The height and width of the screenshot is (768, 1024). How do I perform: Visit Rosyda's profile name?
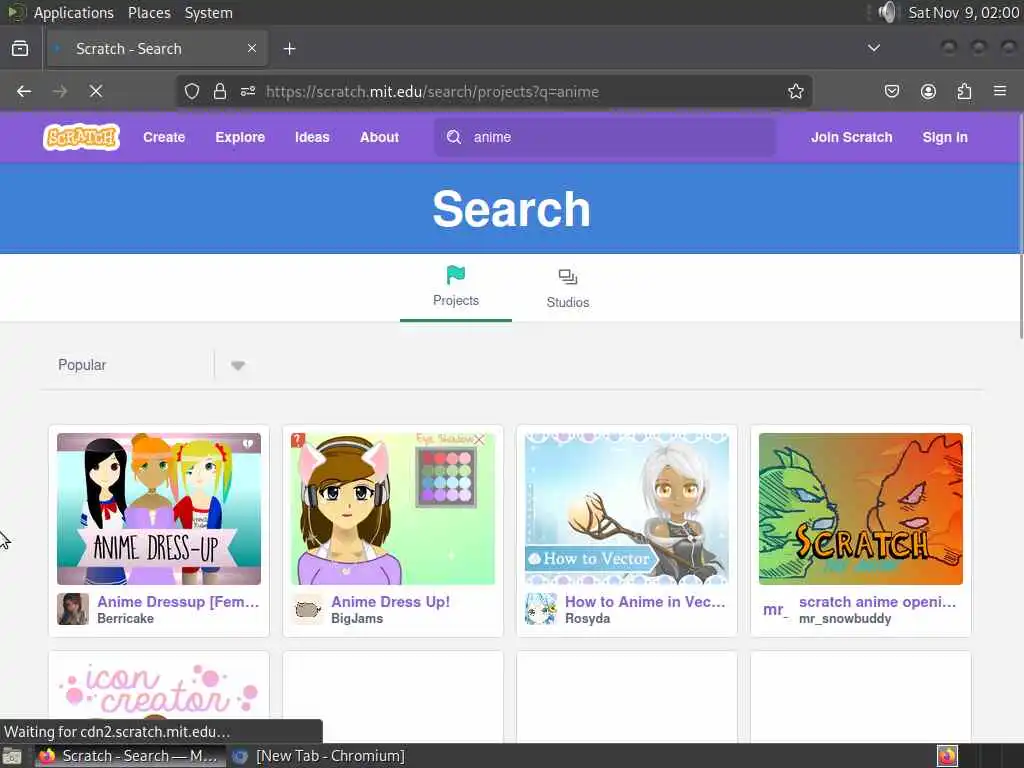pos(587,618)
